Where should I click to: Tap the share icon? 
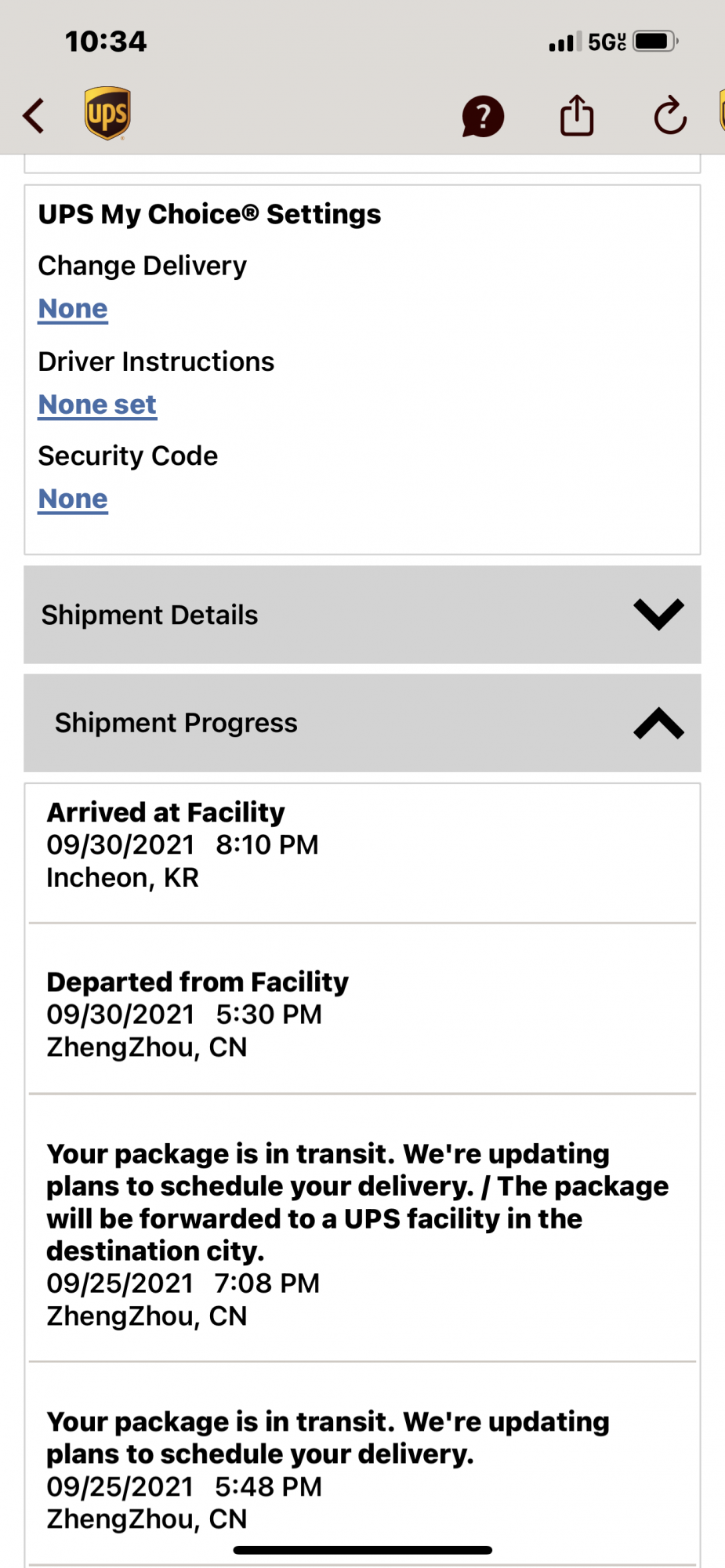577,116
